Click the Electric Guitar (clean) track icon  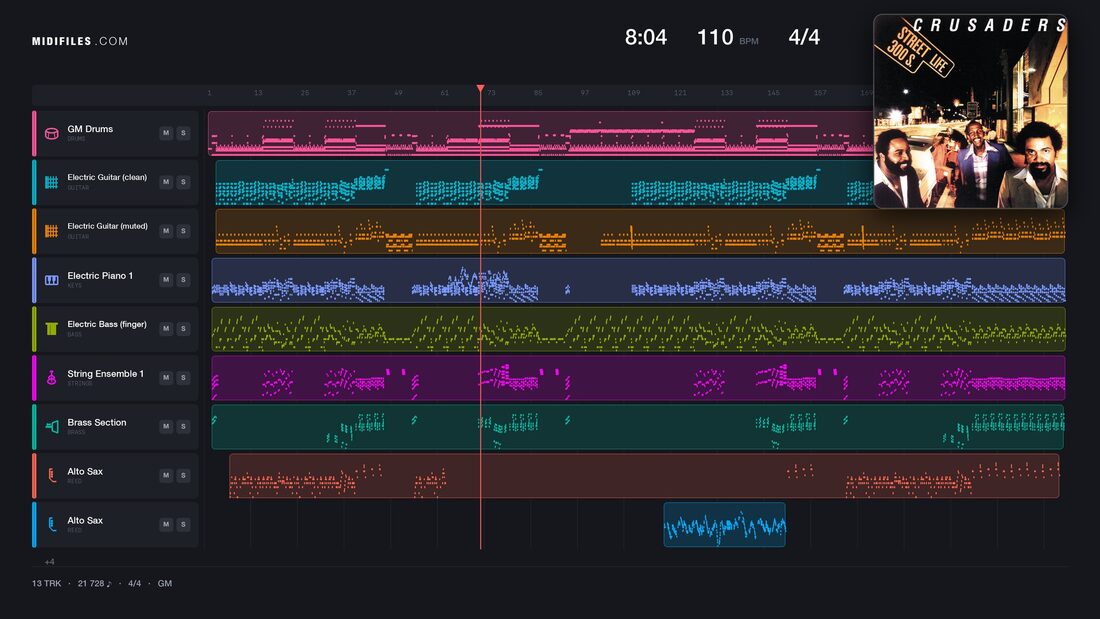tap(51, 182)
